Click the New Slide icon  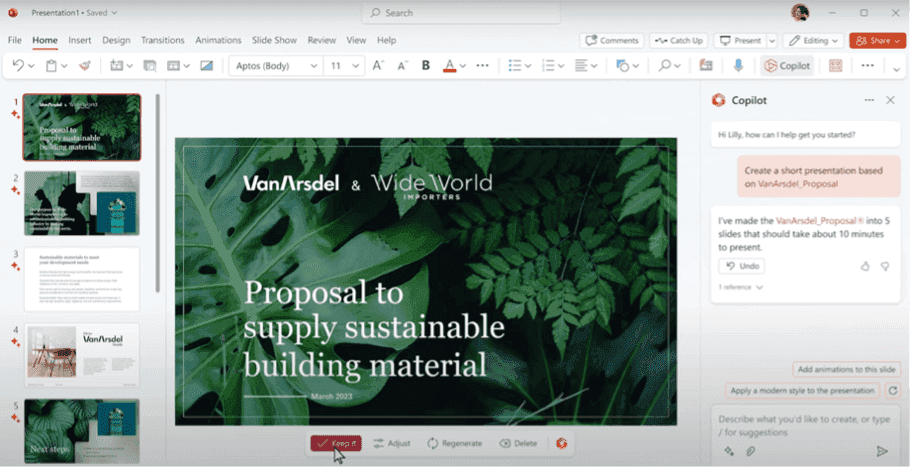[116, 66]
